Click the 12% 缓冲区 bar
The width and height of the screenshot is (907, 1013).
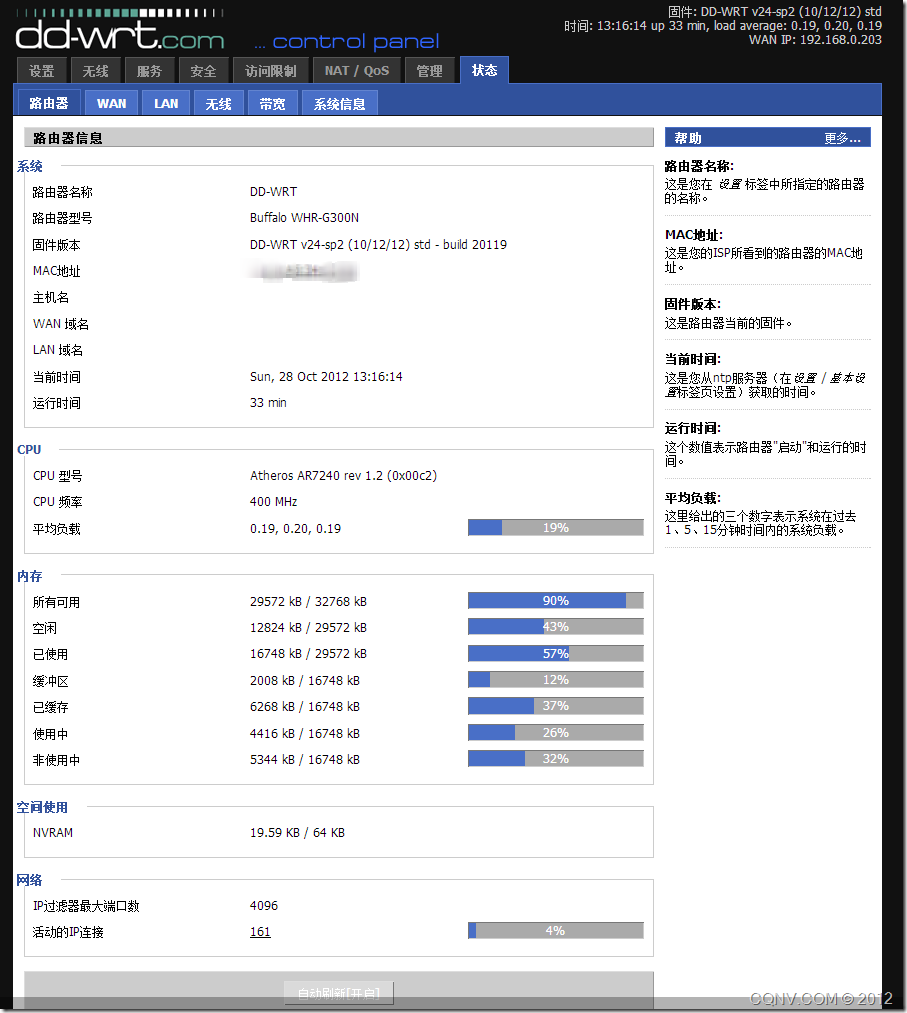(x=556, y=680)
